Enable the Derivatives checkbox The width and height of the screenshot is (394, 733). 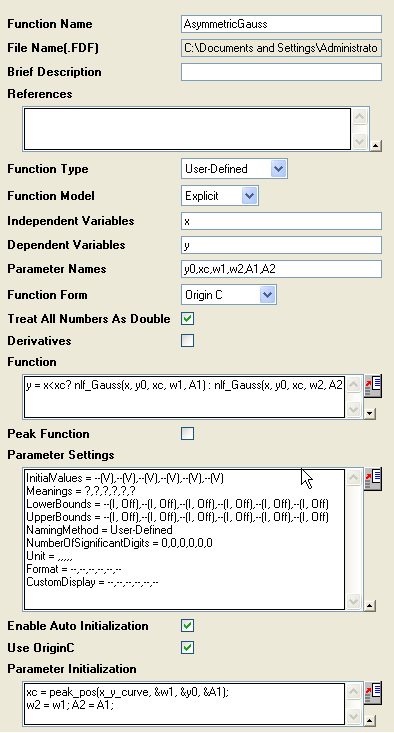coord(187,341)
